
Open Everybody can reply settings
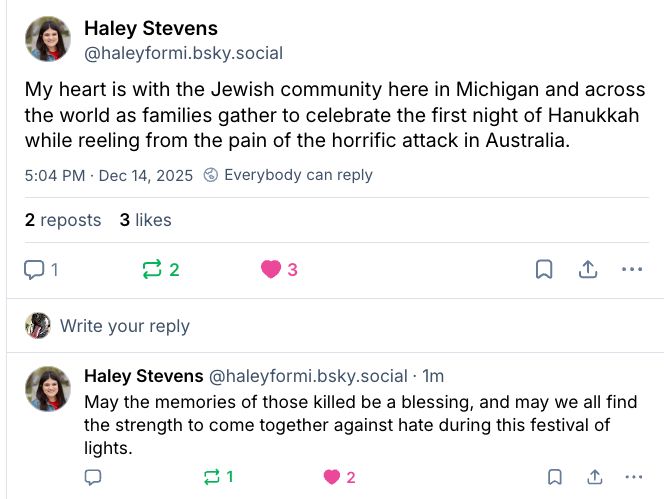pyautogui.click(x=288, y=175)
